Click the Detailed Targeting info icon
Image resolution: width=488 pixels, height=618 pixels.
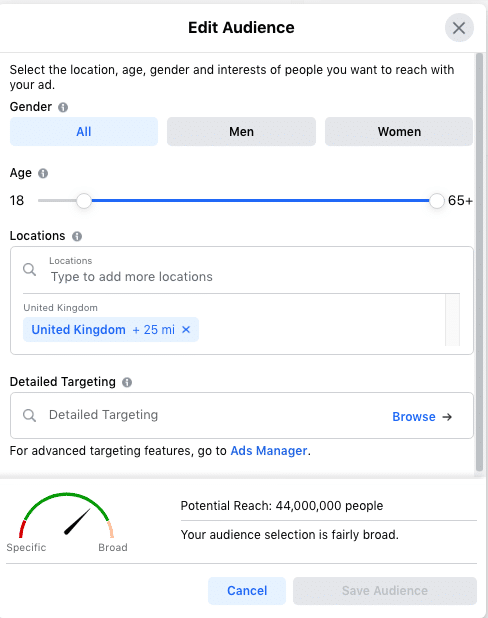point(127,382)
